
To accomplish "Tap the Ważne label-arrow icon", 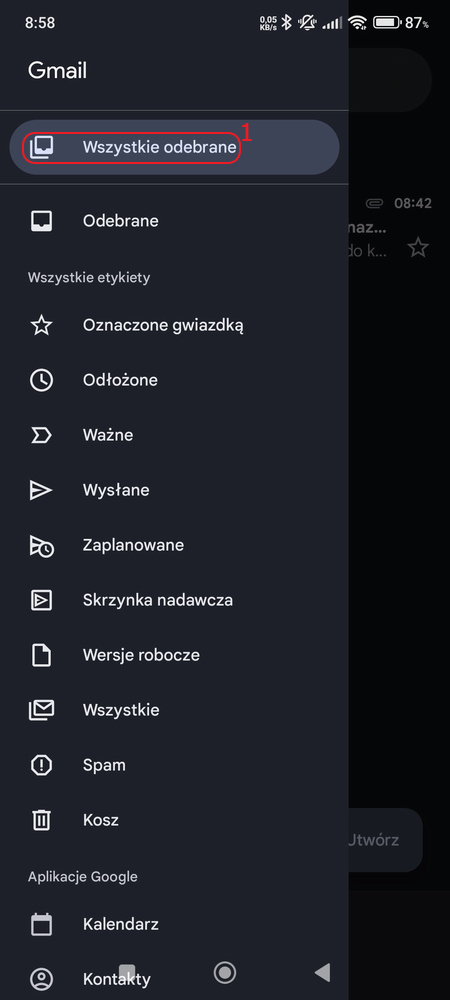I will tap(41, 436).
